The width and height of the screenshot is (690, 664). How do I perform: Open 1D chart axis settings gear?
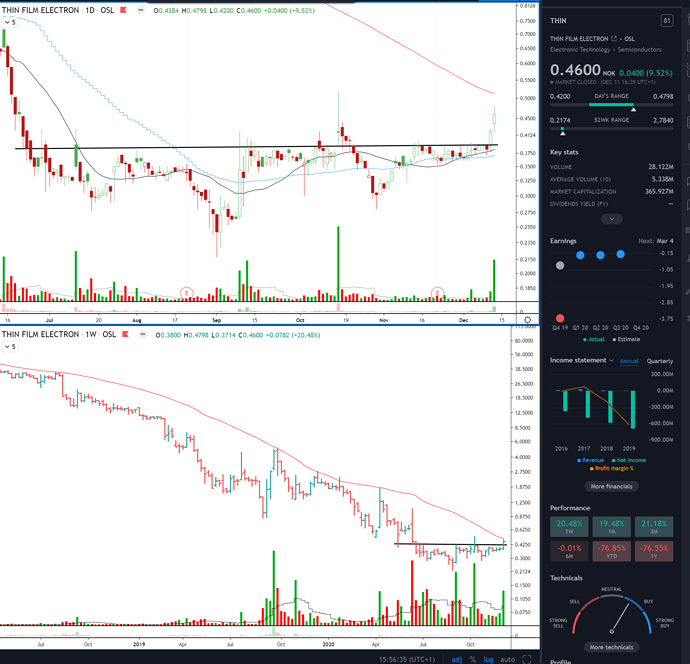tap(528, 320)
